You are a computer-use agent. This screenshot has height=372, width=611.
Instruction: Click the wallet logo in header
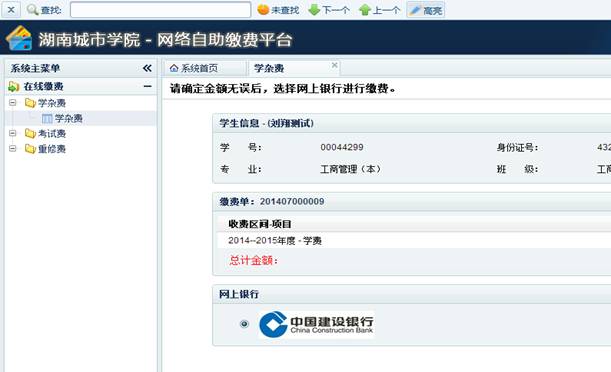pyautogui.click(x=19, y=38)
